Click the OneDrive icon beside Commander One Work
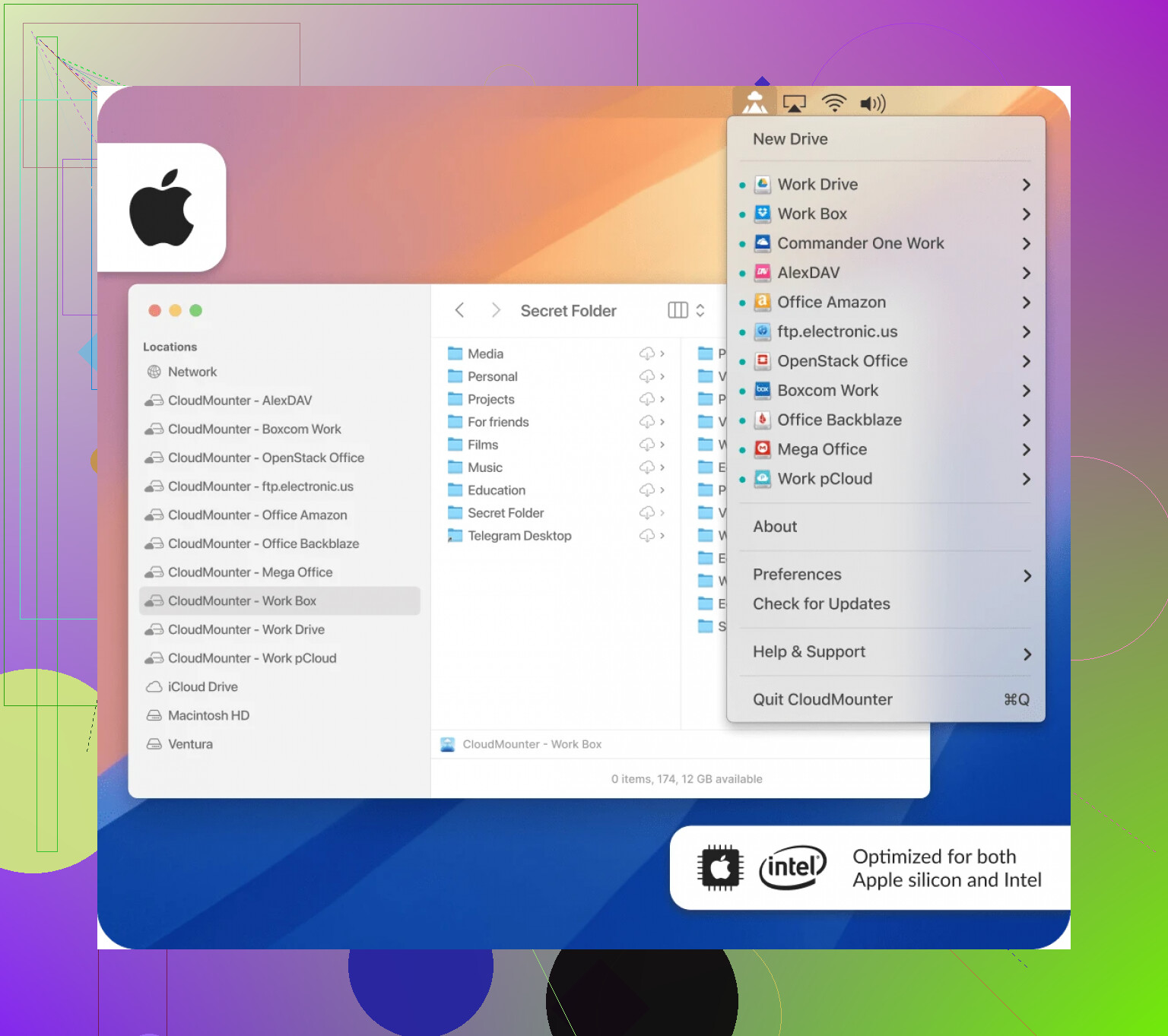1168x1036 pixels. pyautogui.click(x=763, y=243)
